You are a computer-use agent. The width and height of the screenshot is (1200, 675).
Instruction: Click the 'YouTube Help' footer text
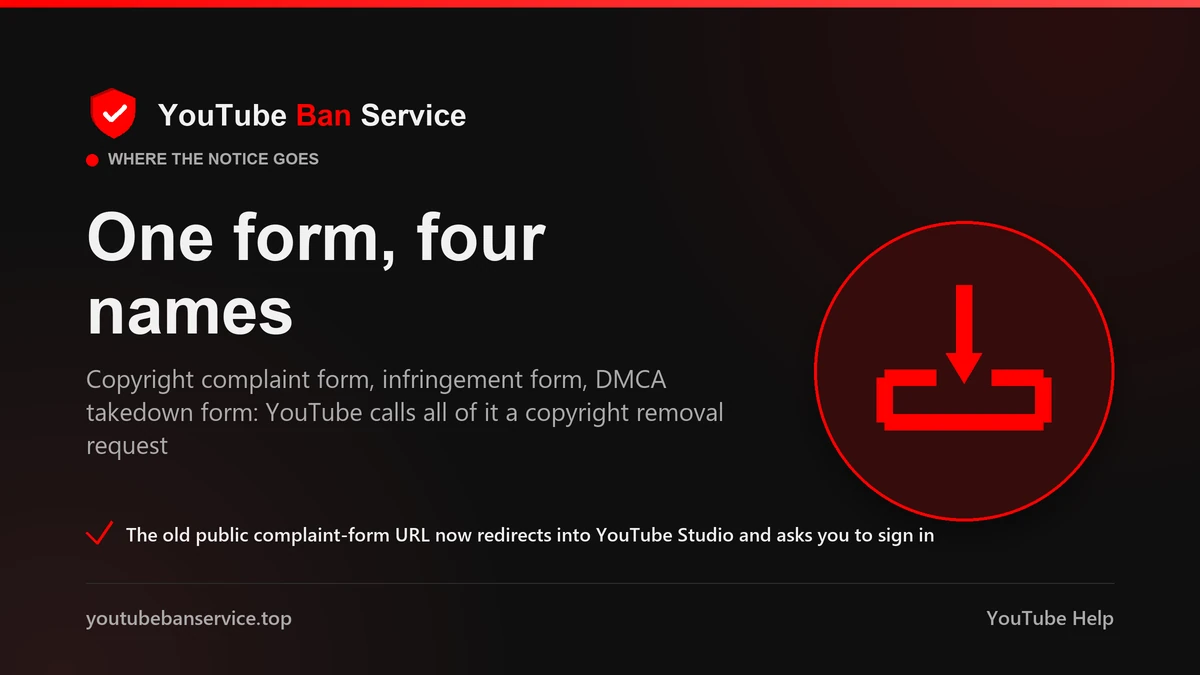[x=1049, y=618]
